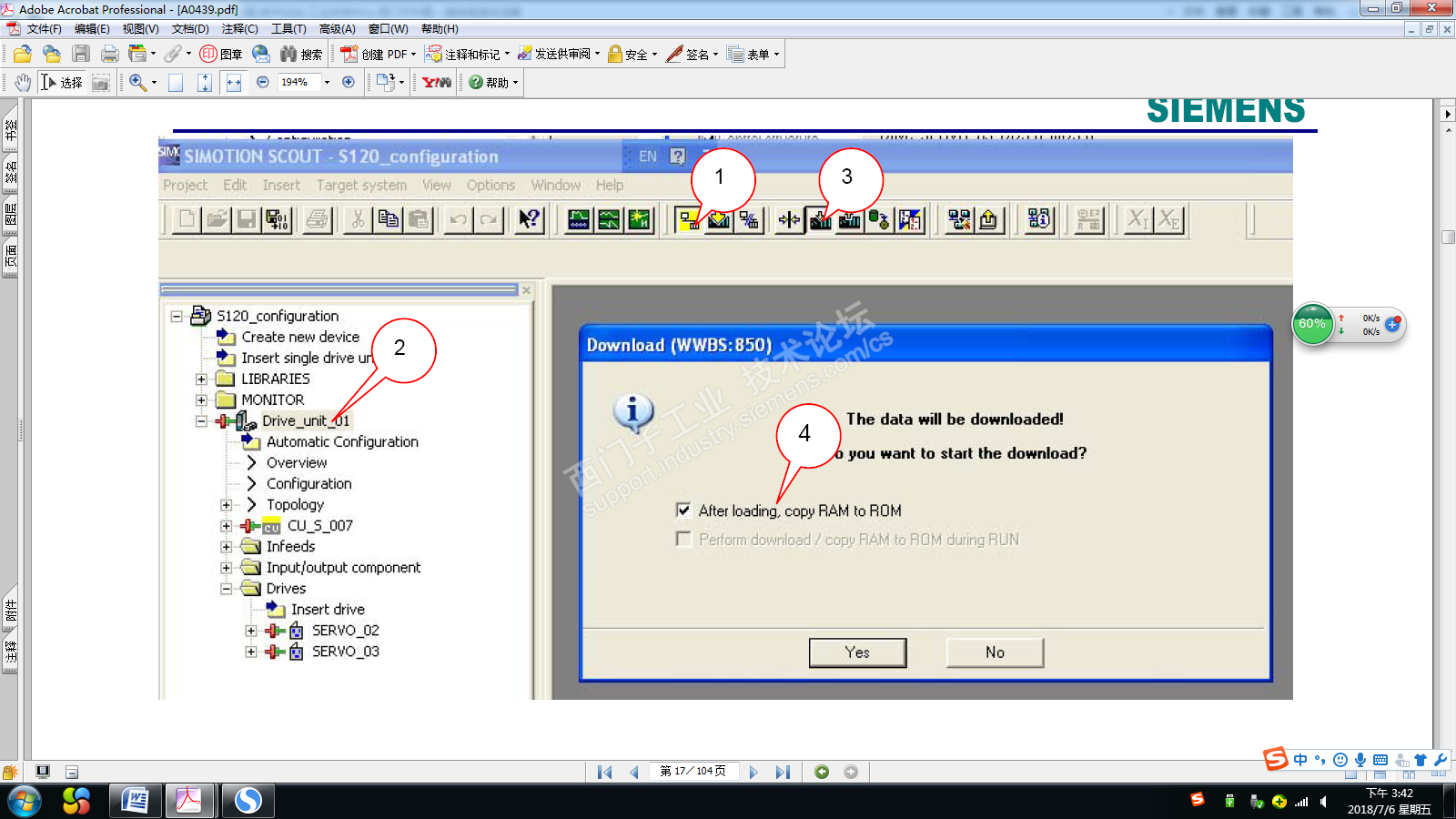Select Automatic Configuration in the tree
The height and width of the screenshot is (819, 1456).
pos(342,442)
